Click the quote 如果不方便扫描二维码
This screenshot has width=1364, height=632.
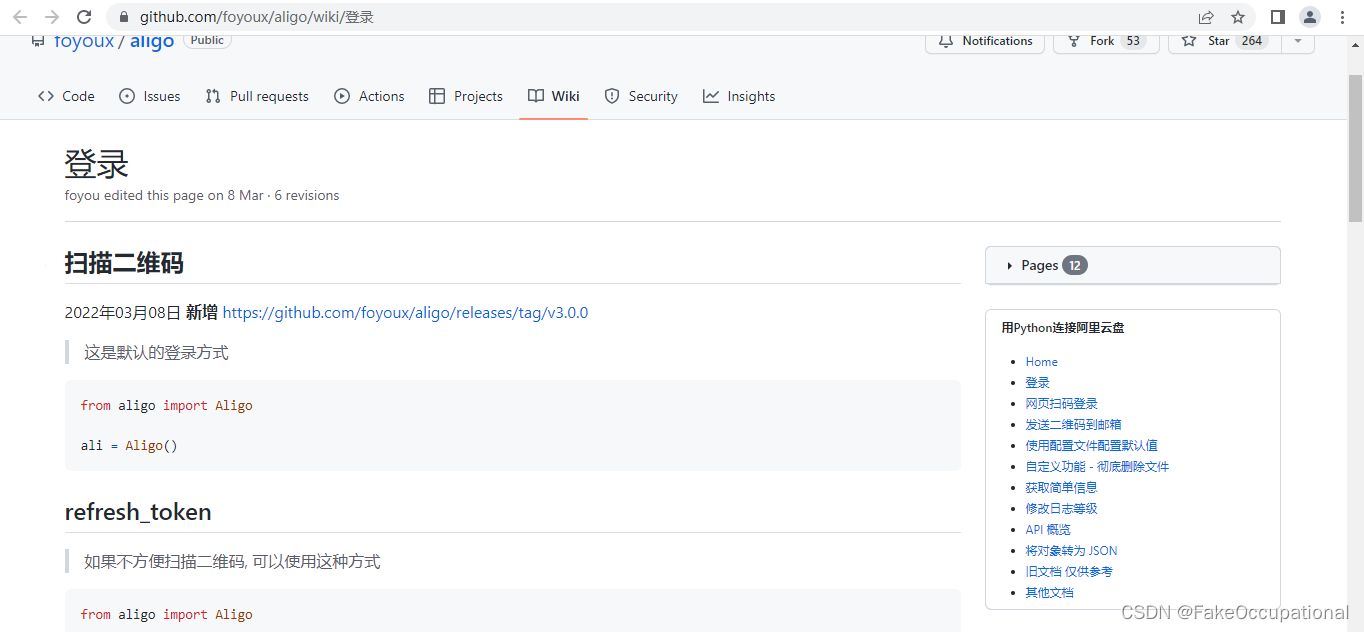[x=232, y=562]
